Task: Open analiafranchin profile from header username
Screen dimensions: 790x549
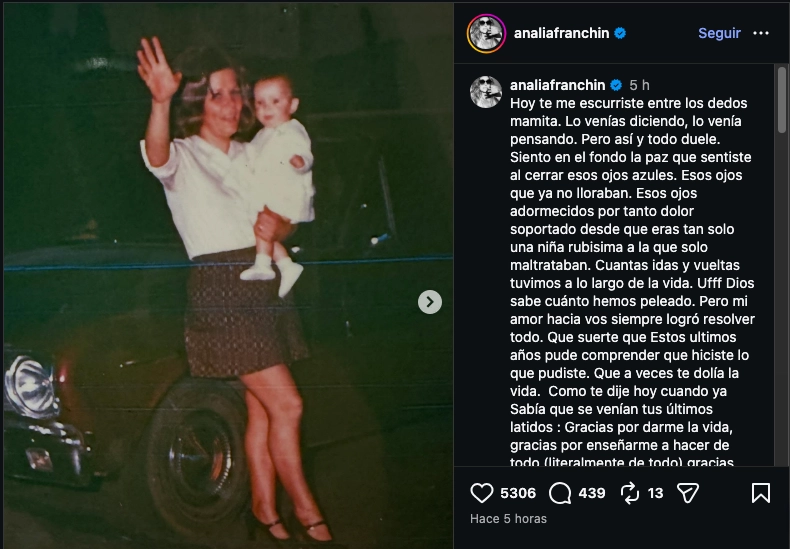Action: point(561,33)
